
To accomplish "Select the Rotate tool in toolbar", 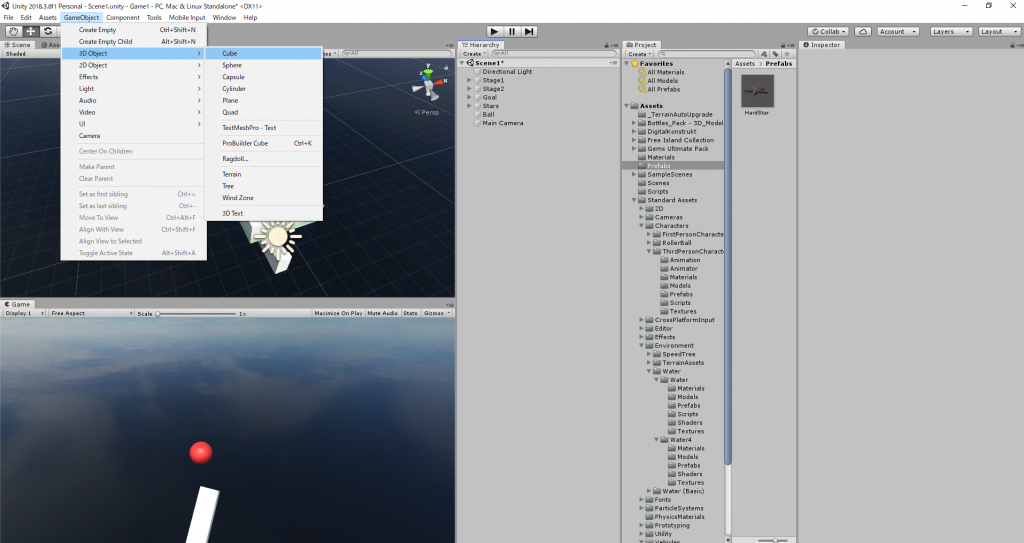I will point(48,31).
